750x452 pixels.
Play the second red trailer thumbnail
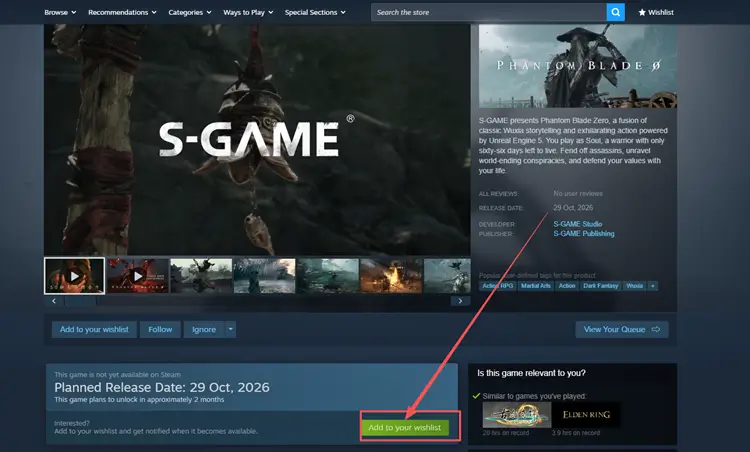[138, 276]
